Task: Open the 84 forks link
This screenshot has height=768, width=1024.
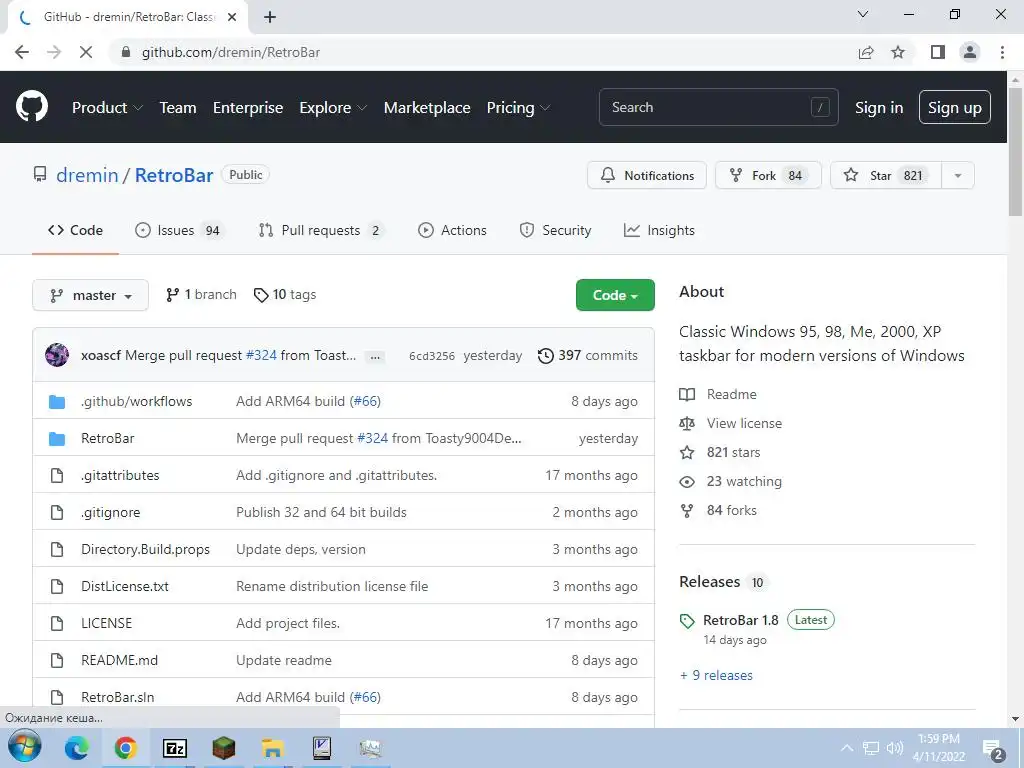Action: point(718,510)
